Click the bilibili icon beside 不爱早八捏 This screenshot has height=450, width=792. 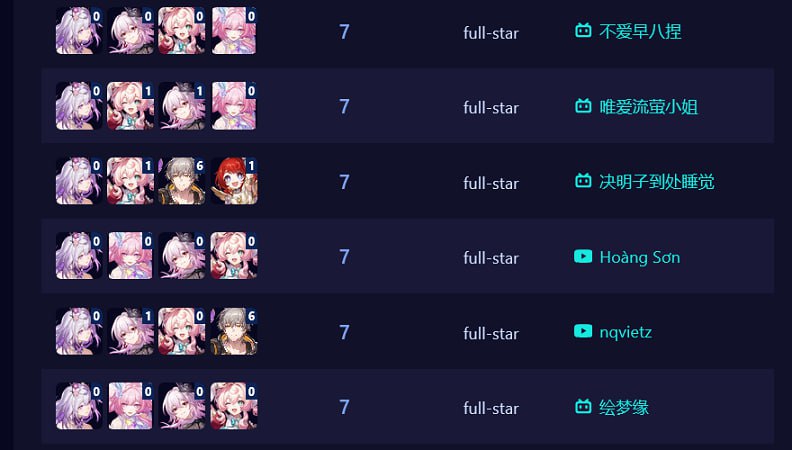(x=583, y=31)
